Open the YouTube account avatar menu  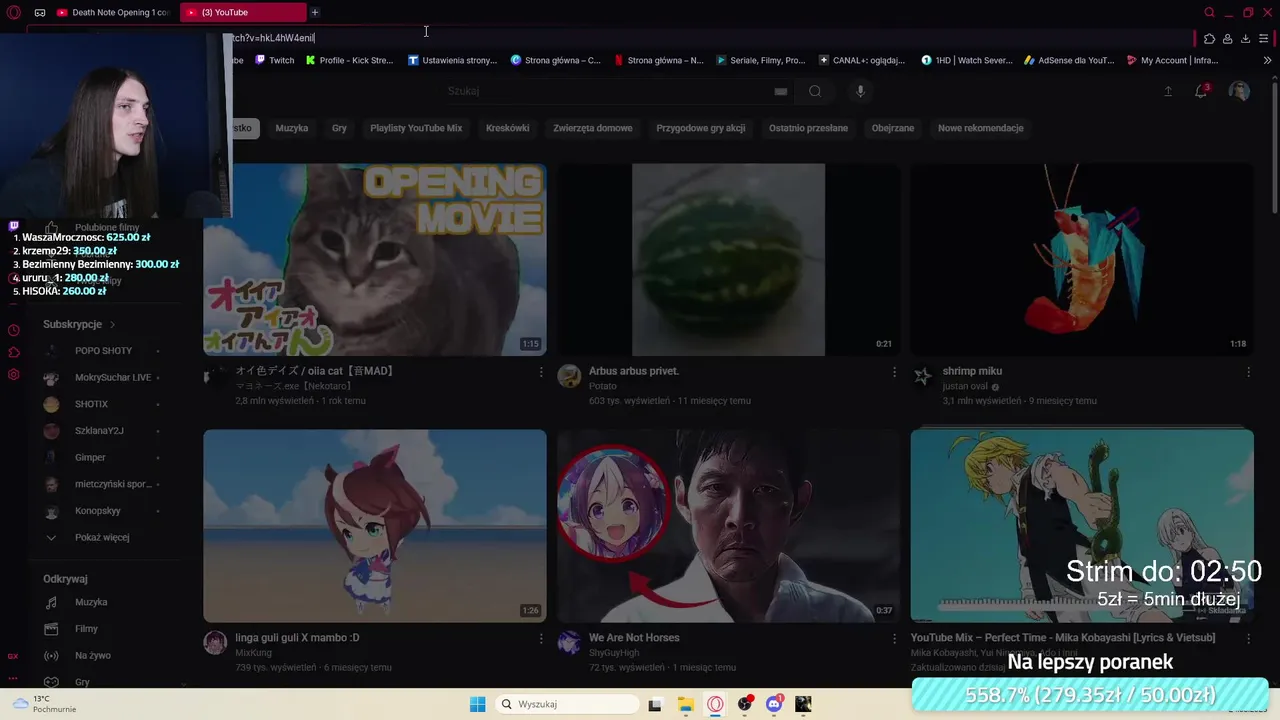pos(1239,91)
